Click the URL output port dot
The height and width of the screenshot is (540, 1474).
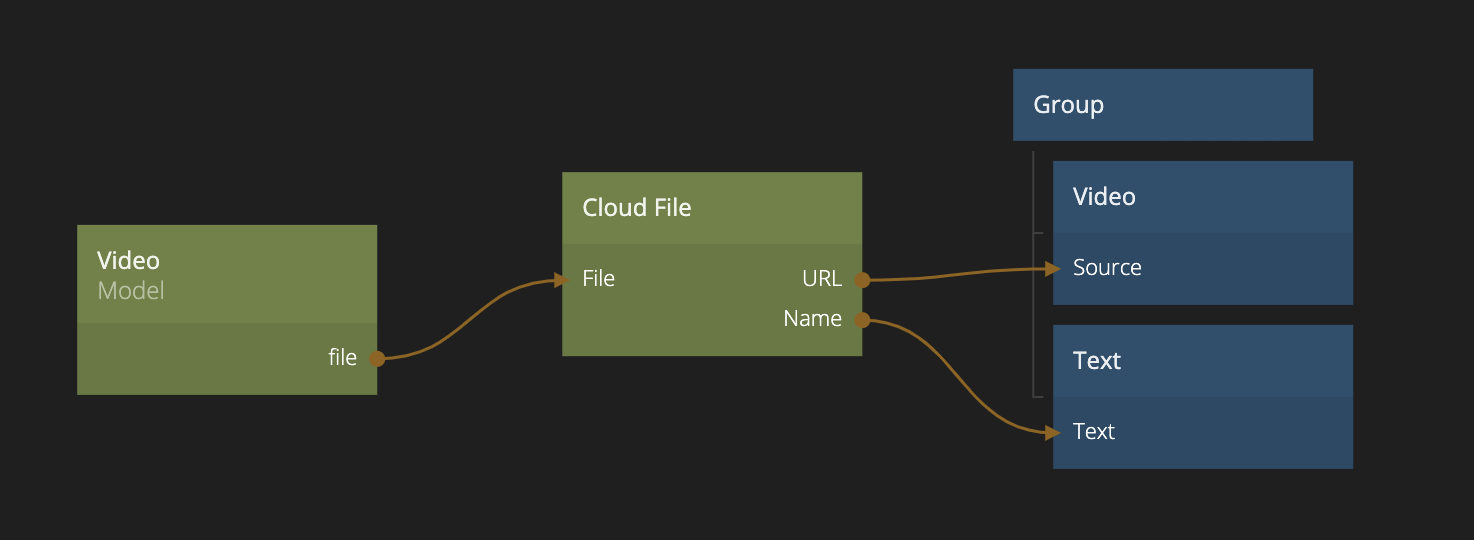(861, 280)
